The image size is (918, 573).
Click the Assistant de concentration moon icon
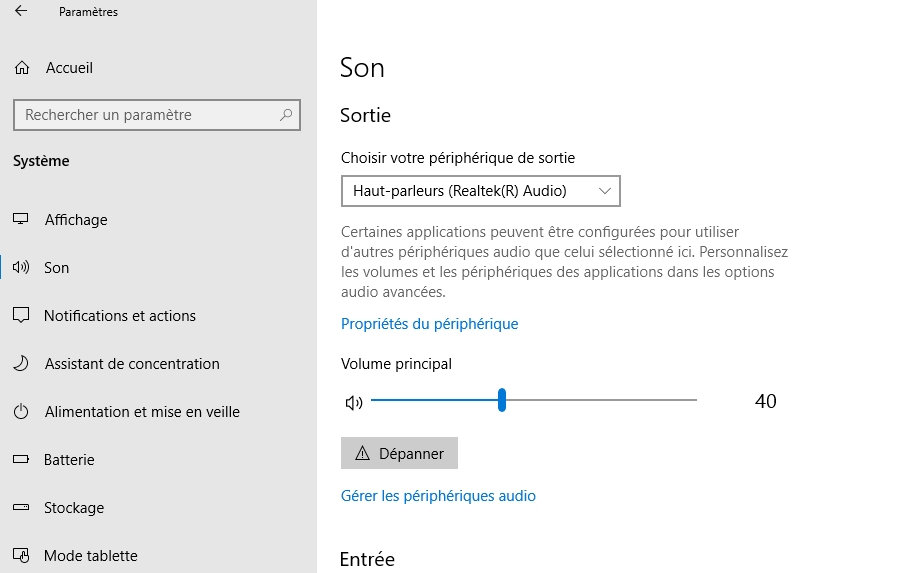[21, 364]
